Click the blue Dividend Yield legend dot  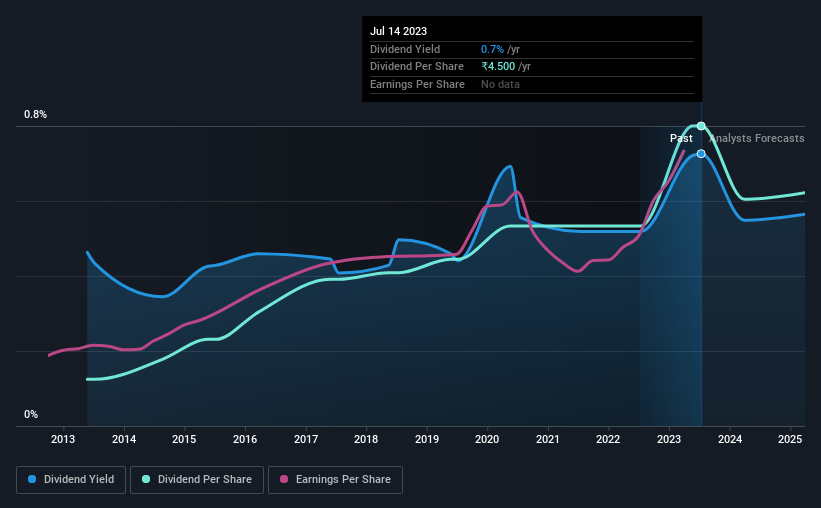[32, 479]
